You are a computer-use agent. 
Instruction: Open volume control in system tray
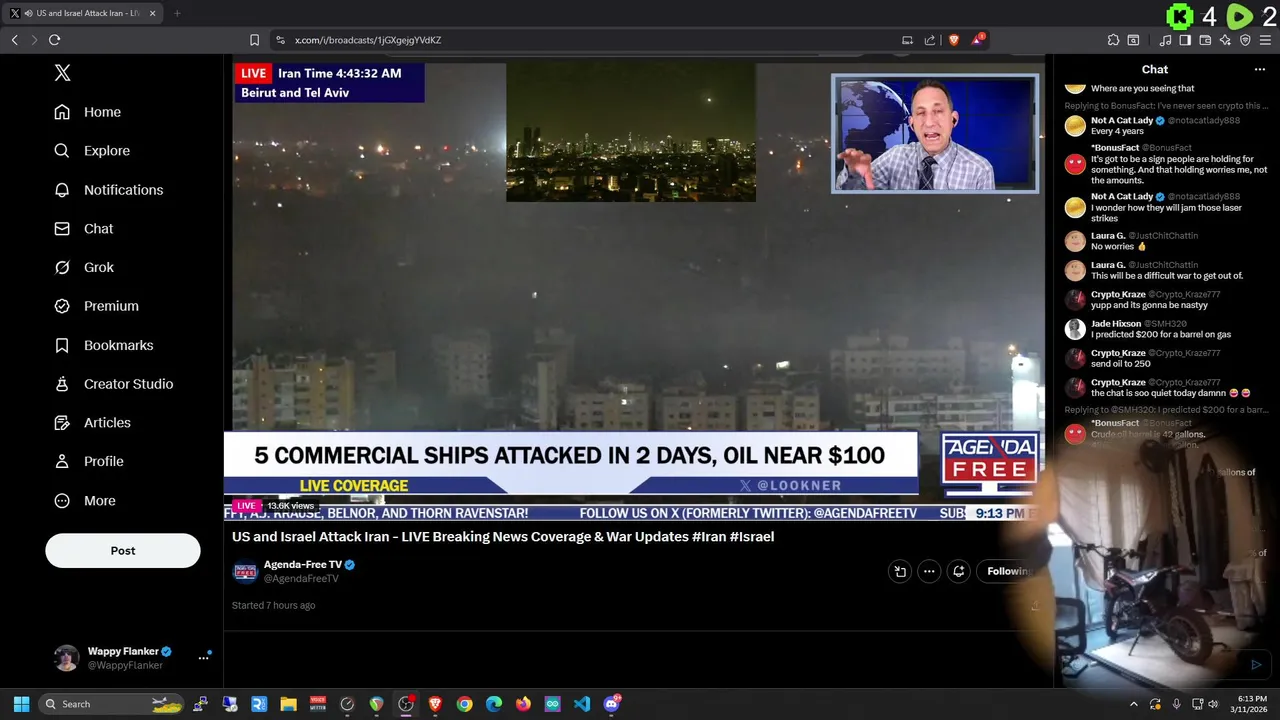(1213, 704)
